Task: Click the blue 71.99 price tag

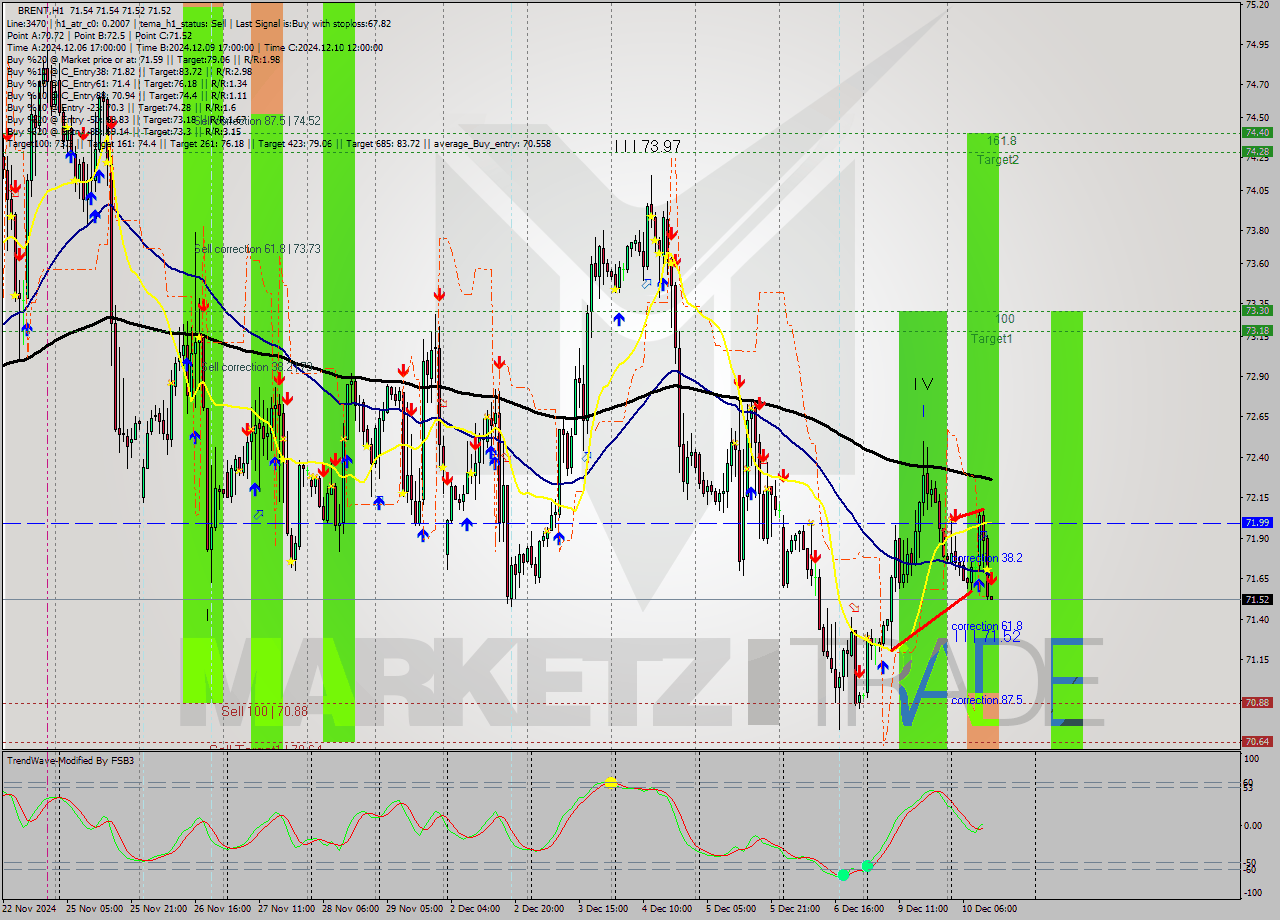Action: [1257, 522]
